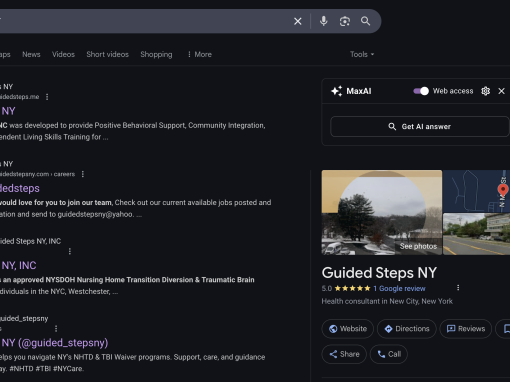Screen dimensions: 510x382
Task: Switch to the Shopping tab
Action: pyautogui.click(x=156, y=54)
